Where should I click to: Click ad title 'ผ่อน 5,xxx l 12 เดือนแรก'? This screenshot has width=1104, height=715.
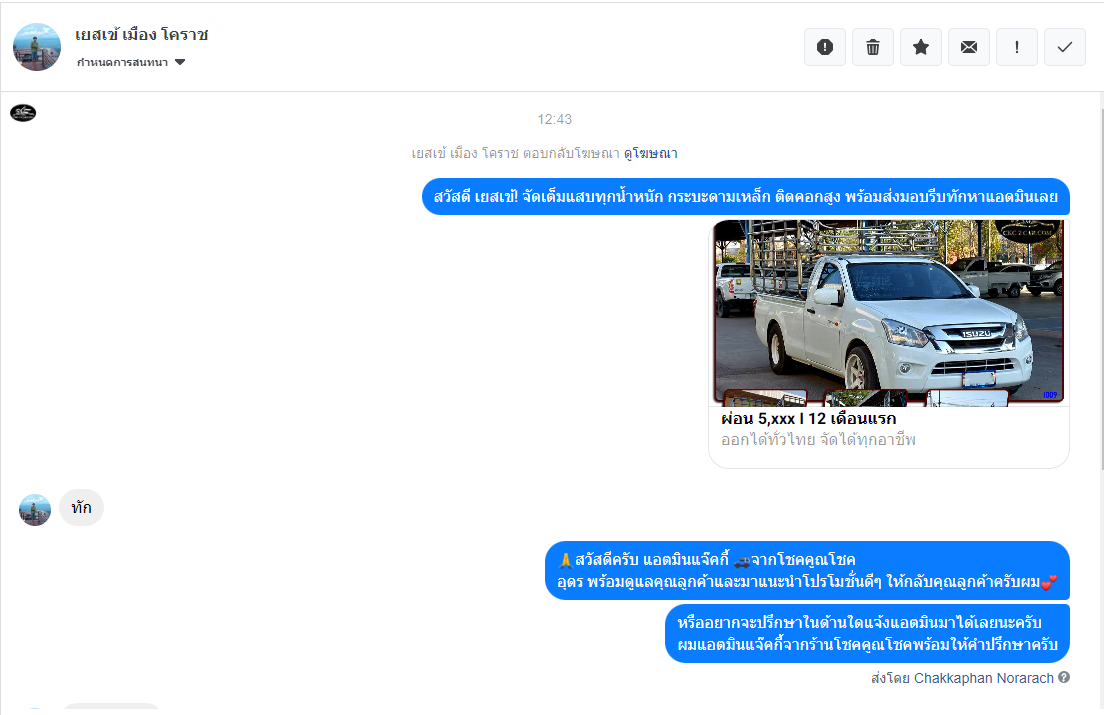coord(808,419)
